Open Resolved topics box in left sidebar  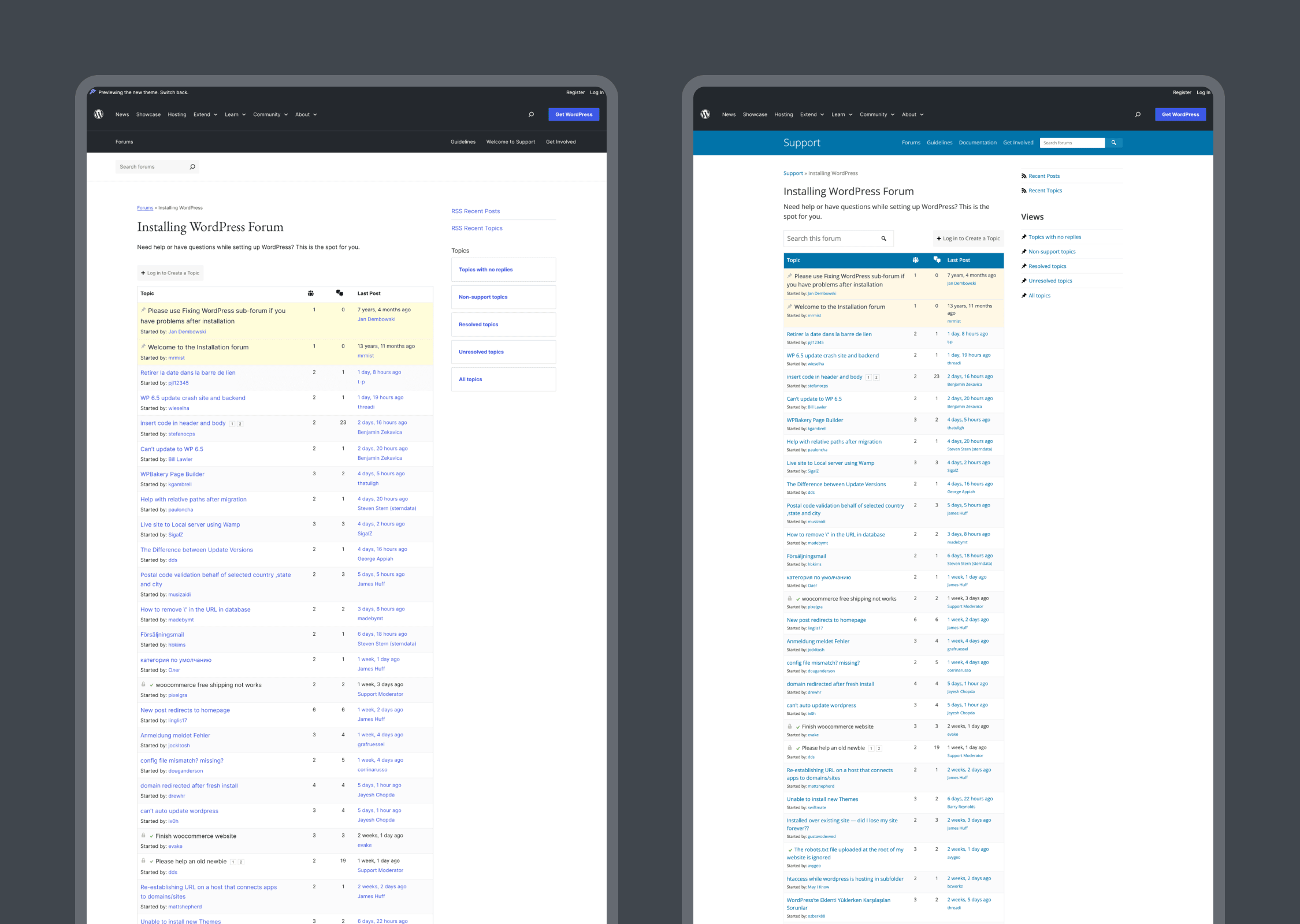click(503, 325)
